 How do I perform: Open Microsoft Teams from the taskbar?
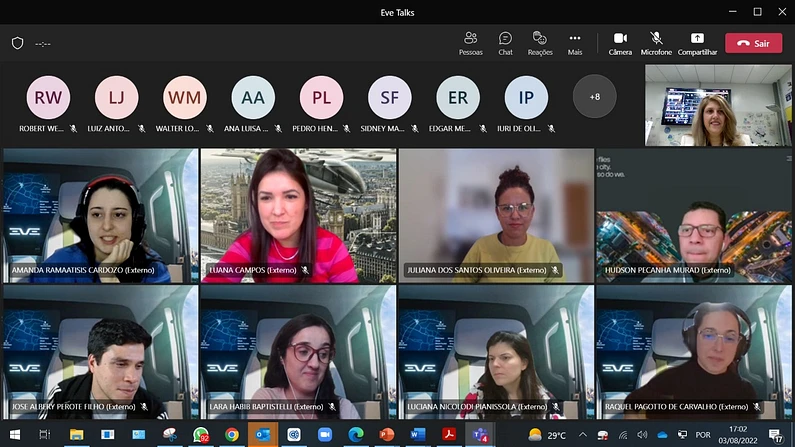click(480, 435)
